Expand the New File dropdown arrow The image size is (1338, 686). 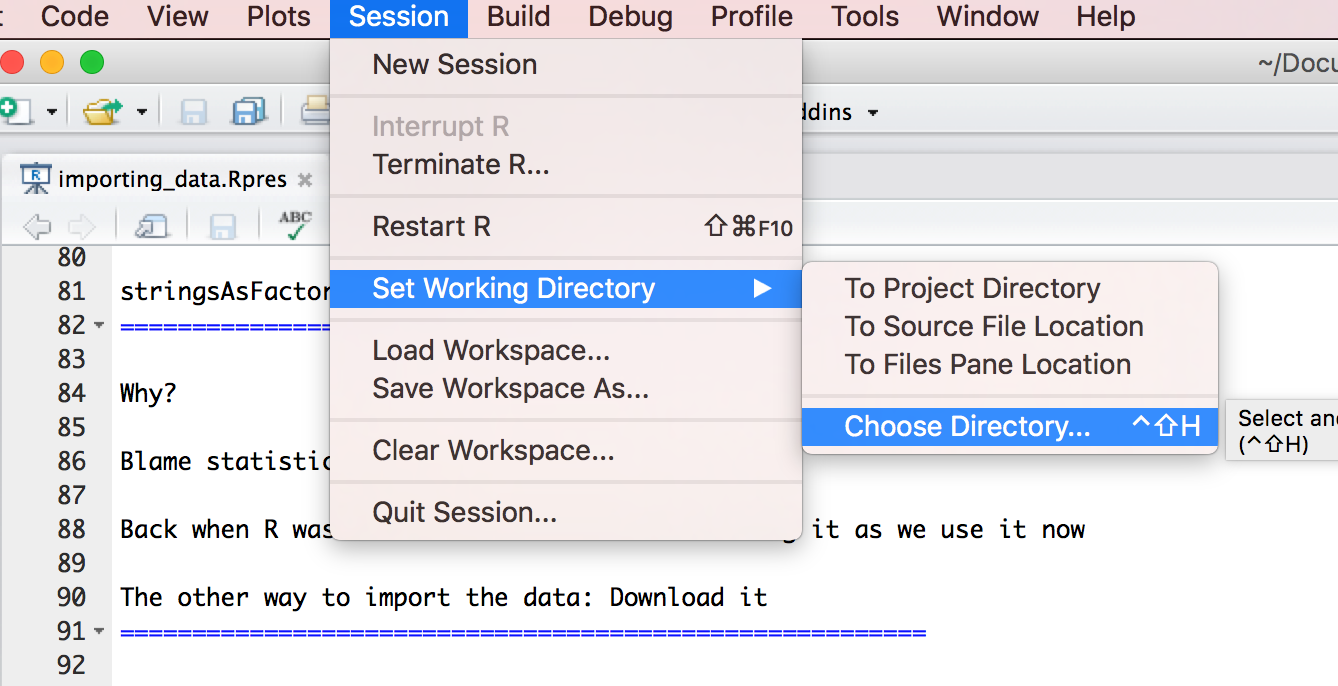pyautogui.click(x=51, y=112)
